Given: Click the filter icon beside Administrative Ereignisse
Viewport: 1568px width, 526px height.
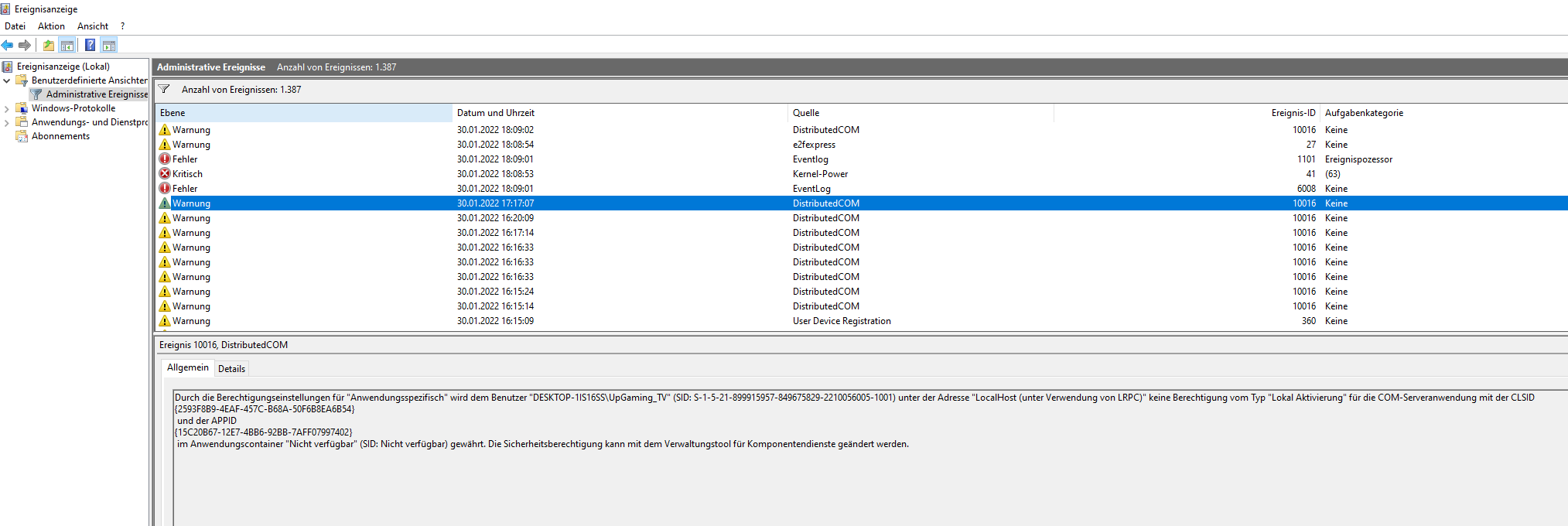Looking at the screenshot, I should pos(36,94).
